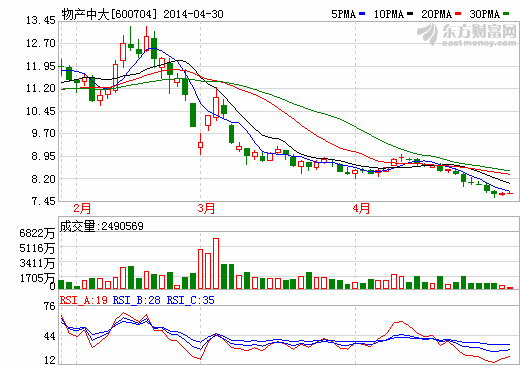
Task: Click the 成交量:2490569 volume readout
Action: 101,226
